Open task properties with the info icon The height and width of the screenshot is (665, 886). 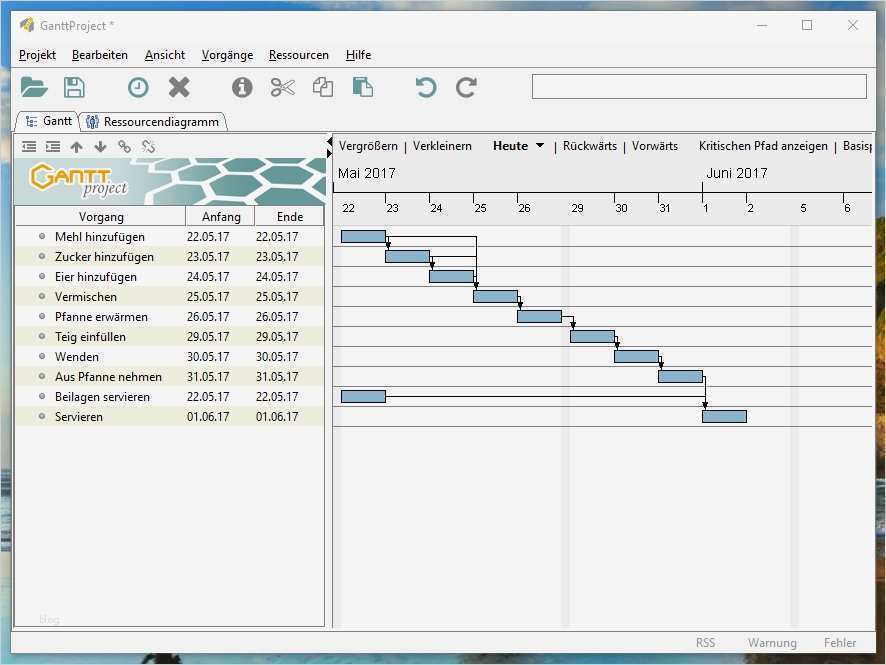pyautogui.click(x=241, y=87)
